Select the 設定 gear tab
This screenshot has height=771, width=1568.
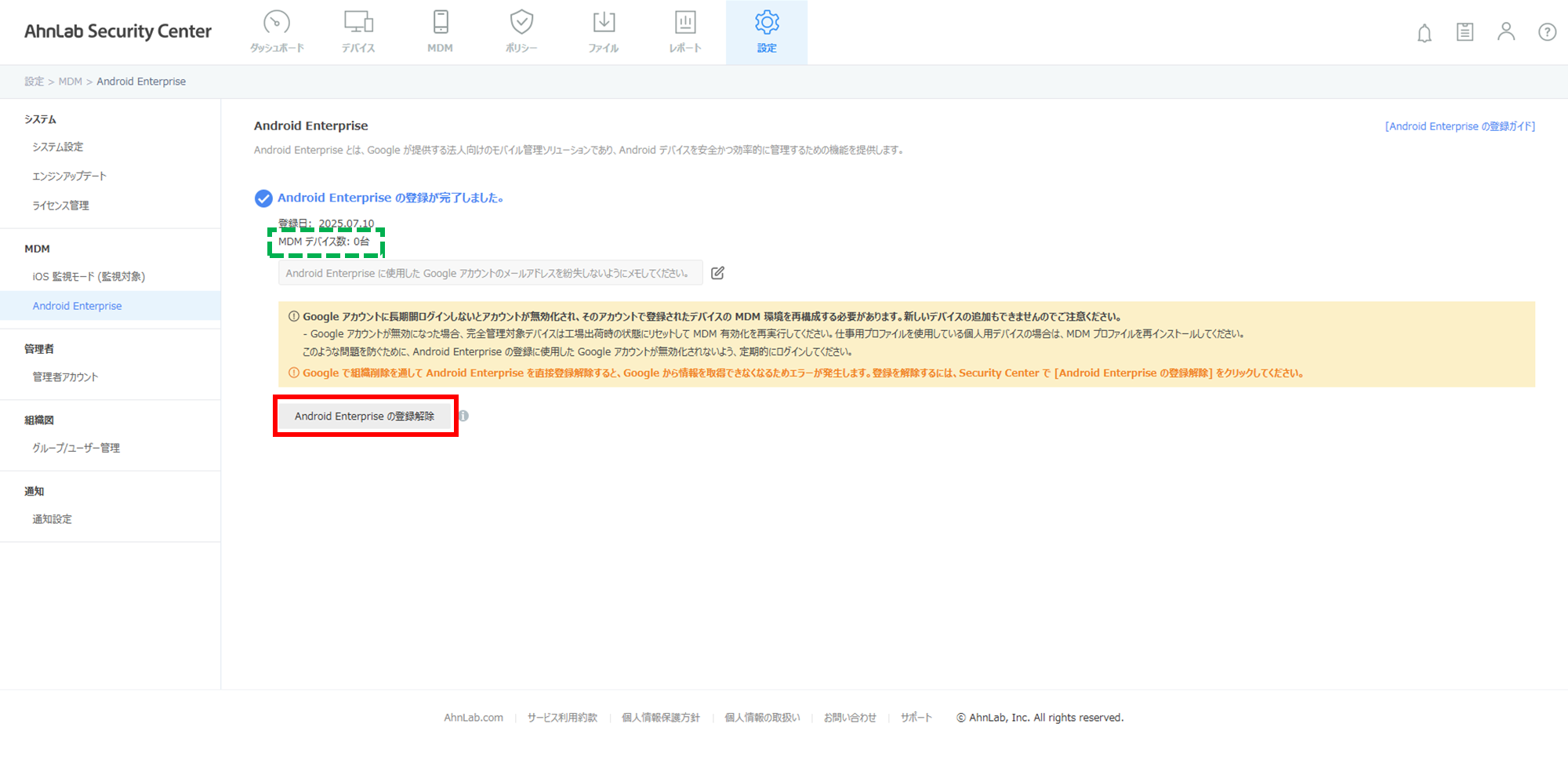(767, 32)
